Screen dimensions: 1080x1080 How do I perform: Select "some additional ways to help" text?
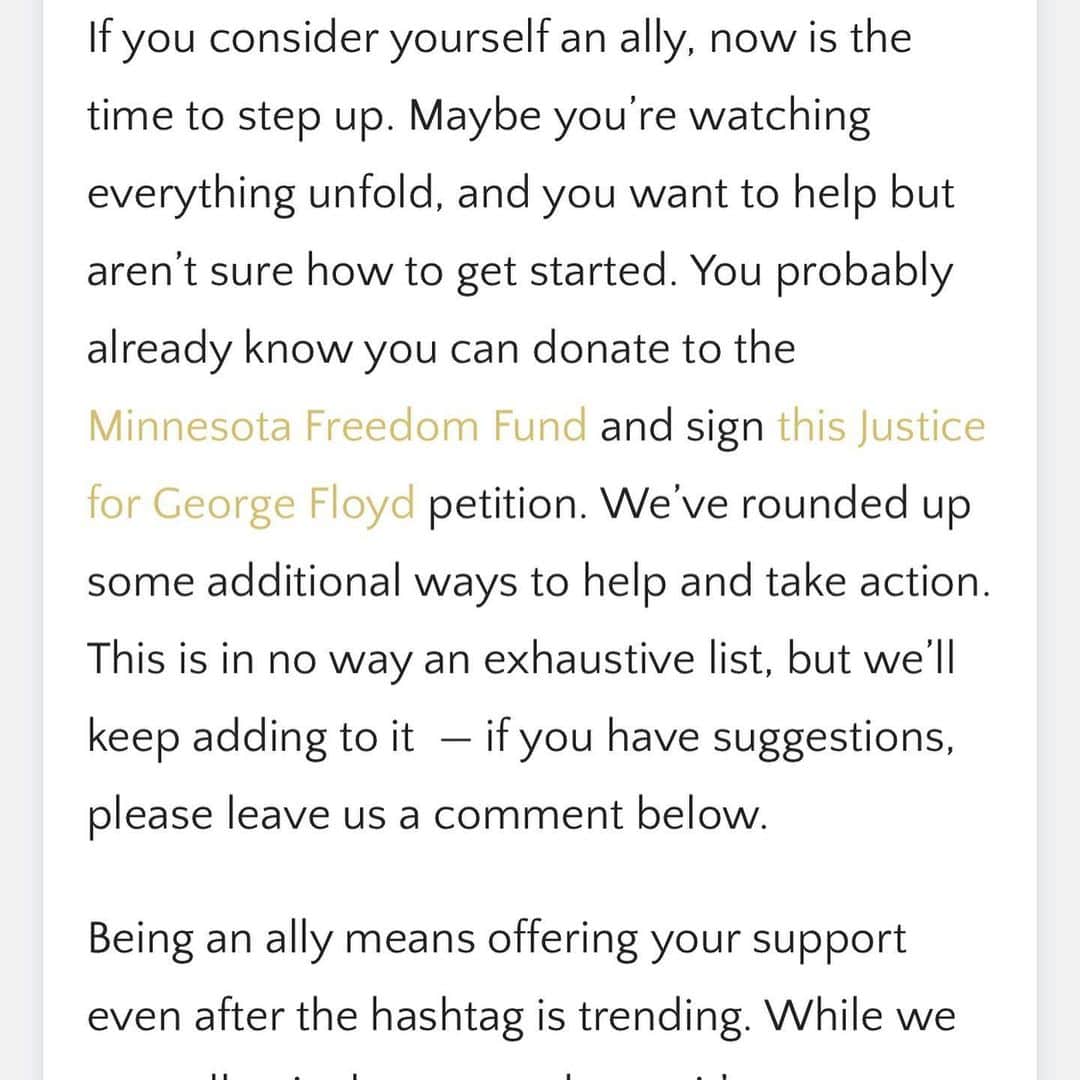(x=377, y=583)
